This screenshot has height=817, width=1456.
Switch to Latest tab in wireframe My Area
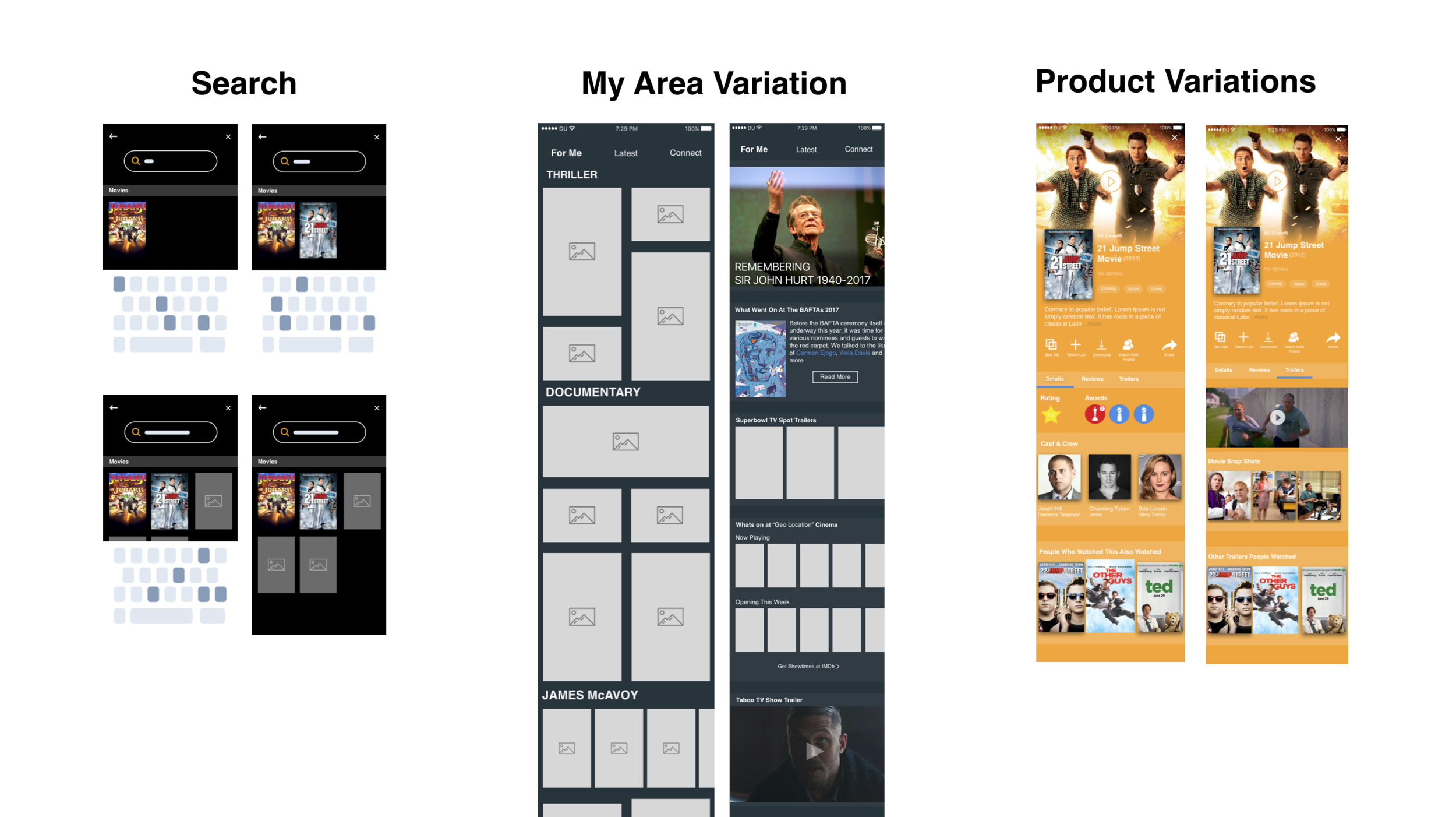tap(625, 153)
